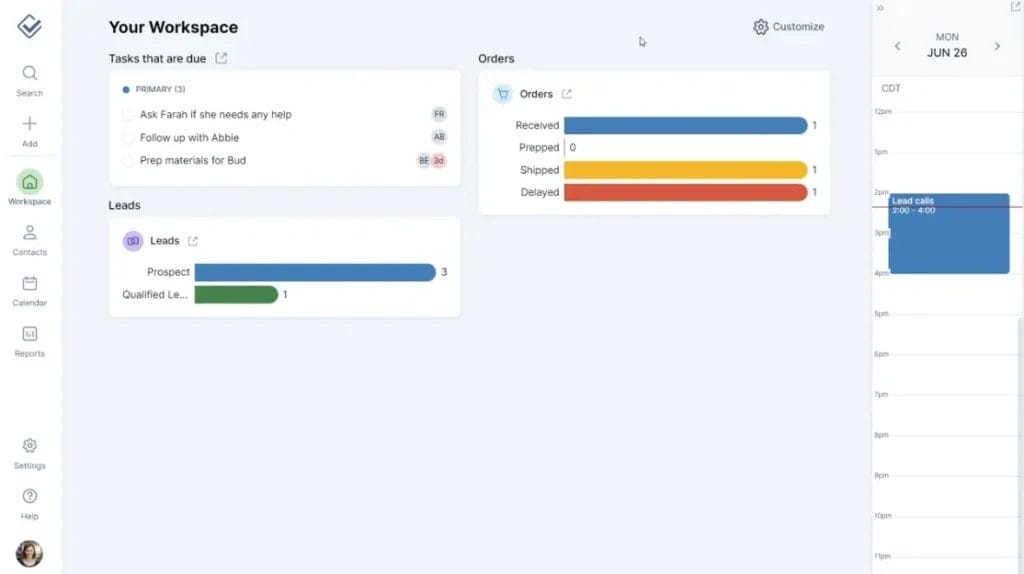Click the Customize button

(x=789, y=27)
